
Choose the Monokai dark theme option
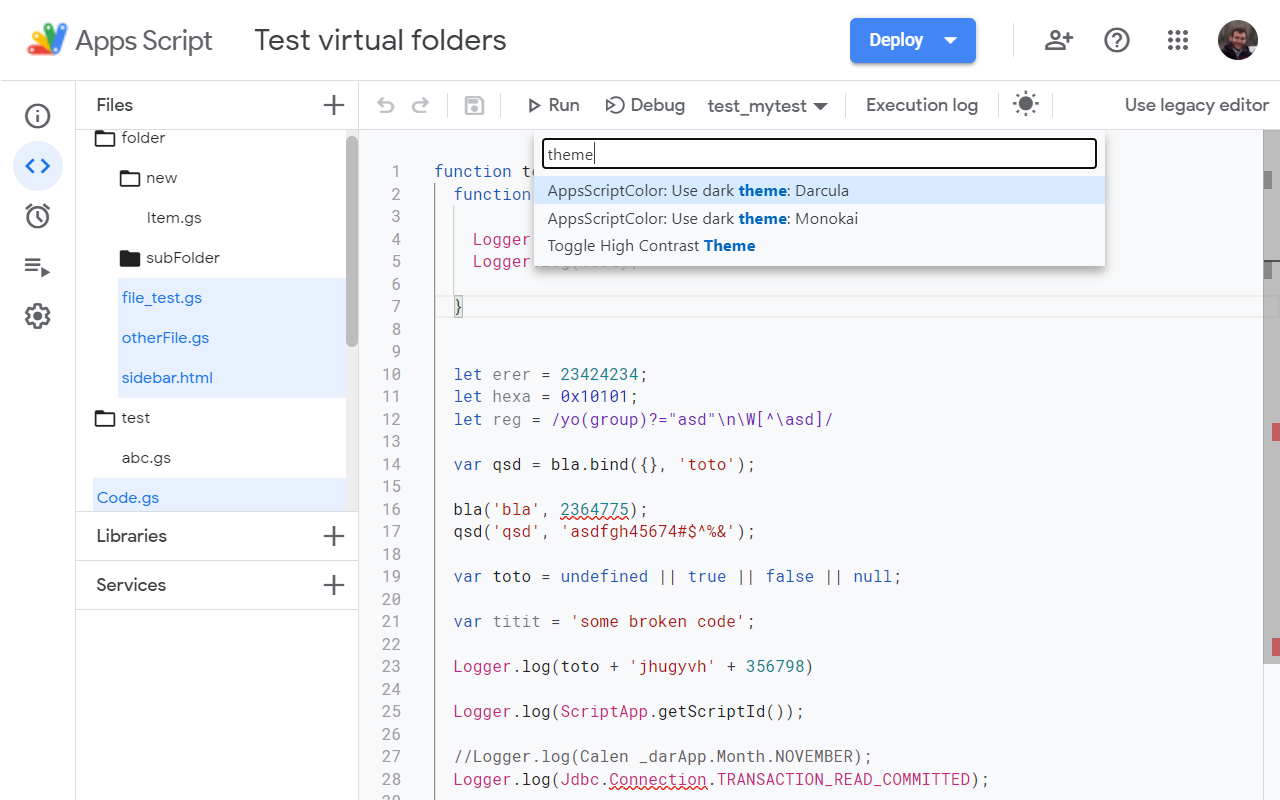coord(704,218)
